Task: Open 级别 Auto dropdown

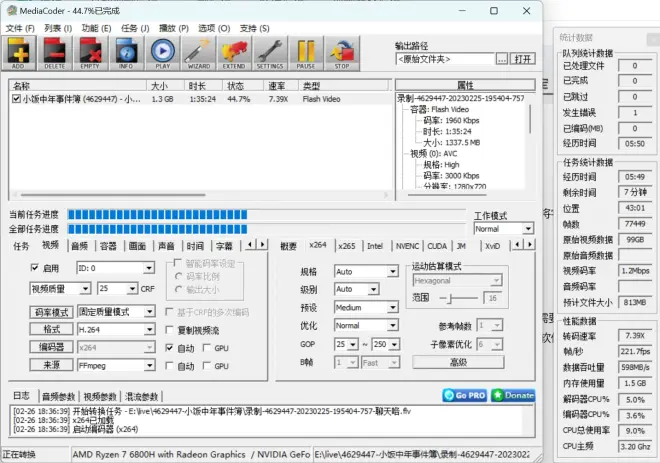Action: point(373,289)
